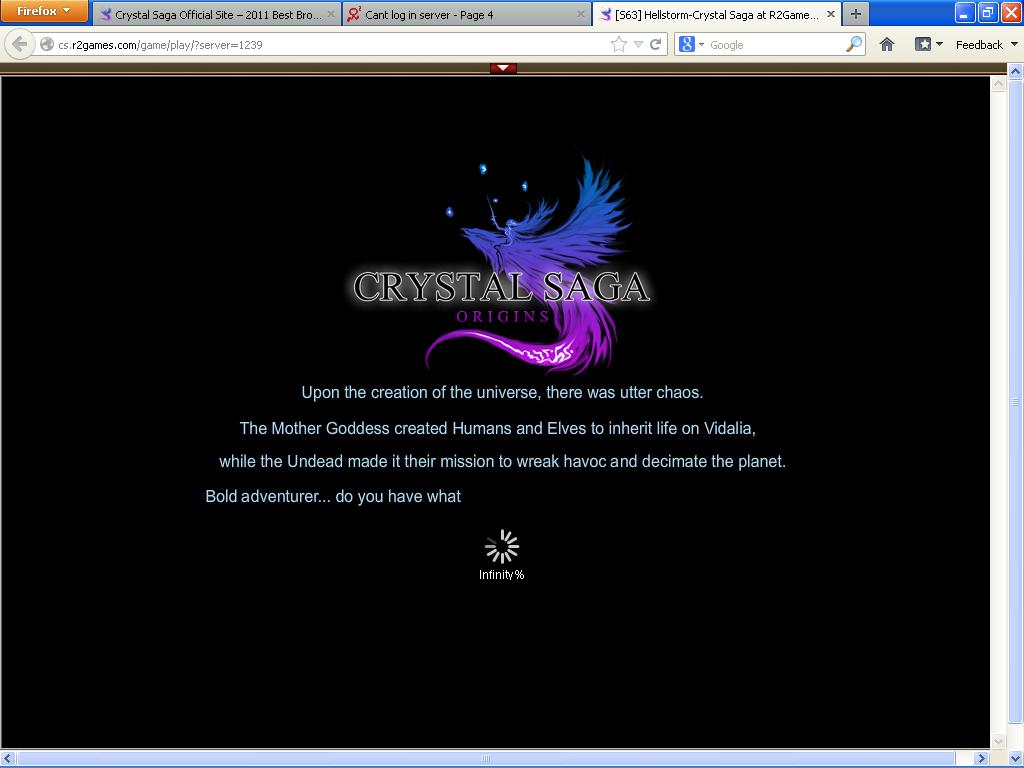
Task: Open a new tab with plus button
Action: (855, 14)
